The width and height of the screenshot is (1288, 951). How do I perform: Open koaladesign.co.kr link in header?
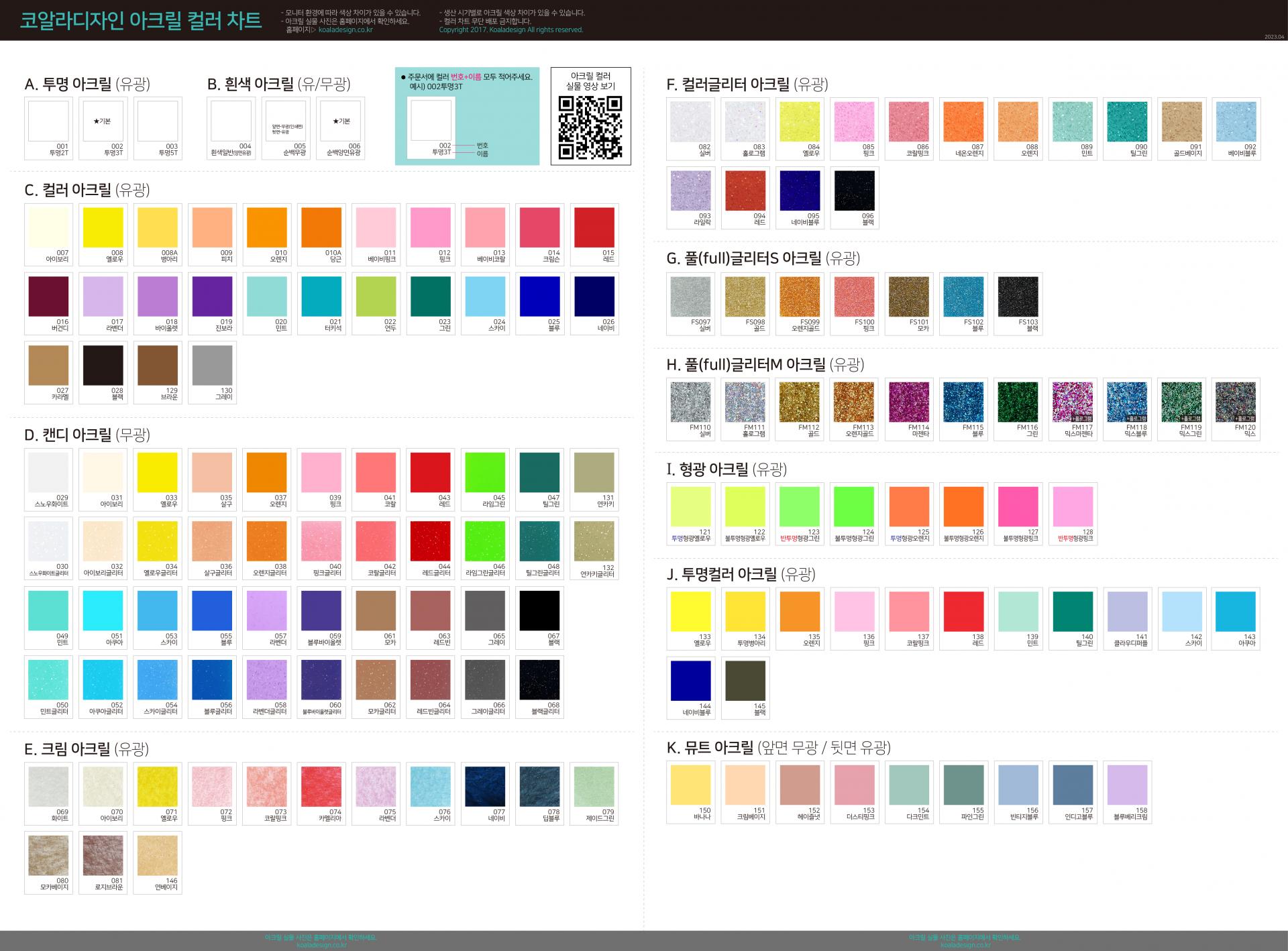tap(345, 30)
